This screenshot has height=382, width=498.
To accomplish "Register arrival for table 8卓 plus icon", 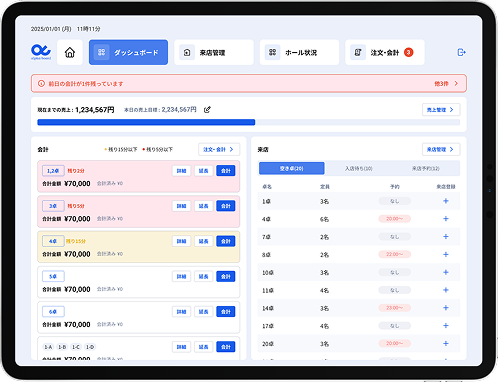I will pos(446,255).
